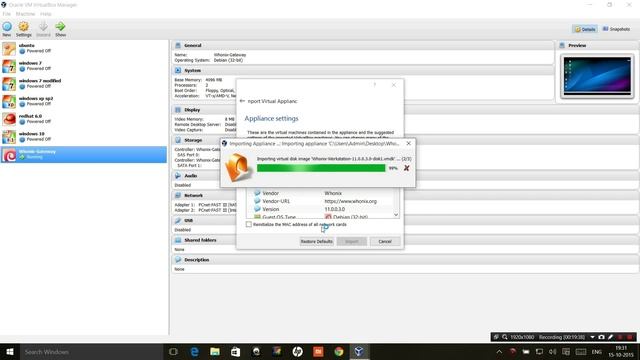Open the File menu

coord(7,14)
